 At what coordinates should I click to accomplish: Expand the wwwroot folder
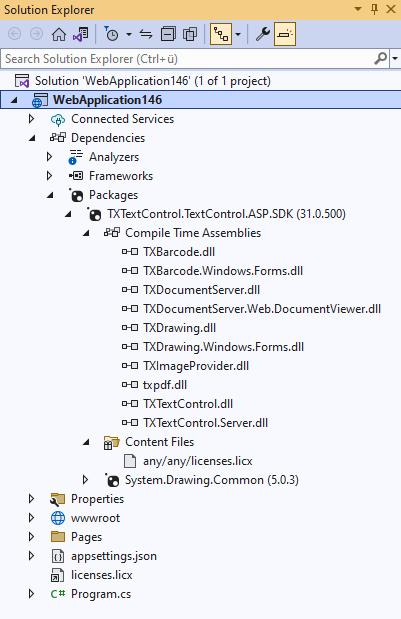[32, 518]
